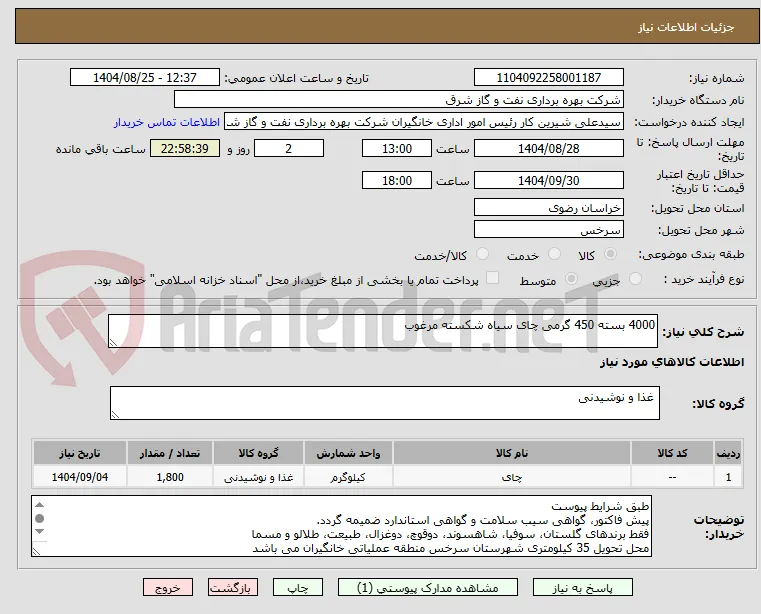Click the need date cell 1404/09/04
The image size is (761, 614).
click(80, 477)
